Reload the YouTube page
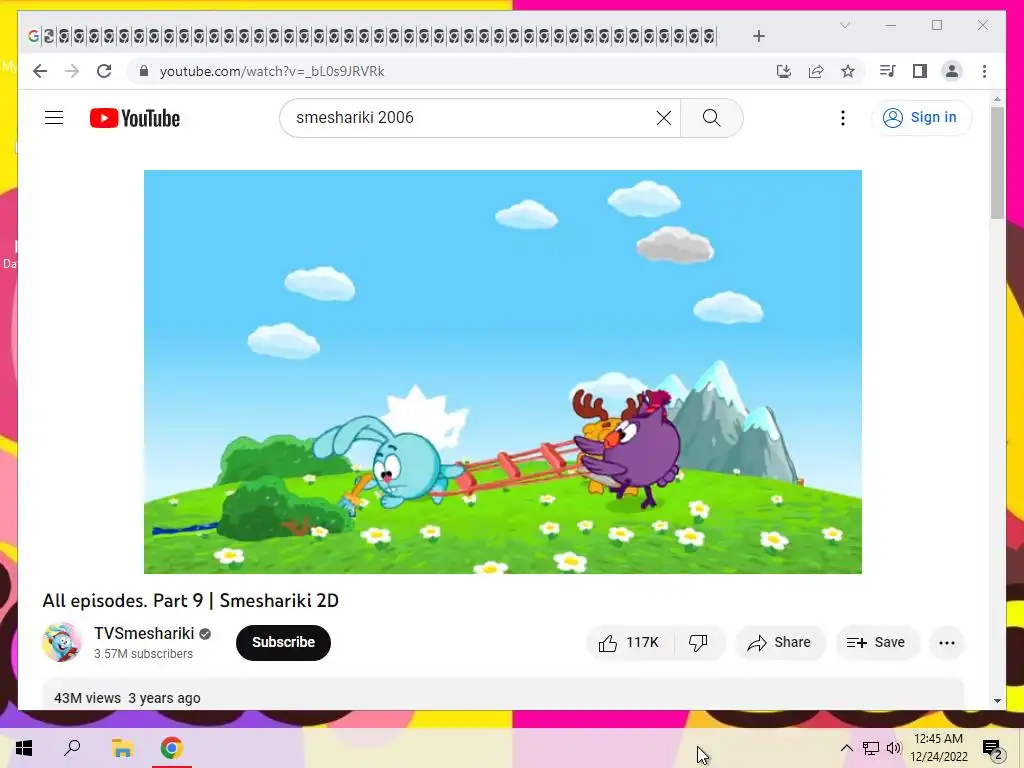Viewport: 1024px width, 768px height. click(104, 71)
